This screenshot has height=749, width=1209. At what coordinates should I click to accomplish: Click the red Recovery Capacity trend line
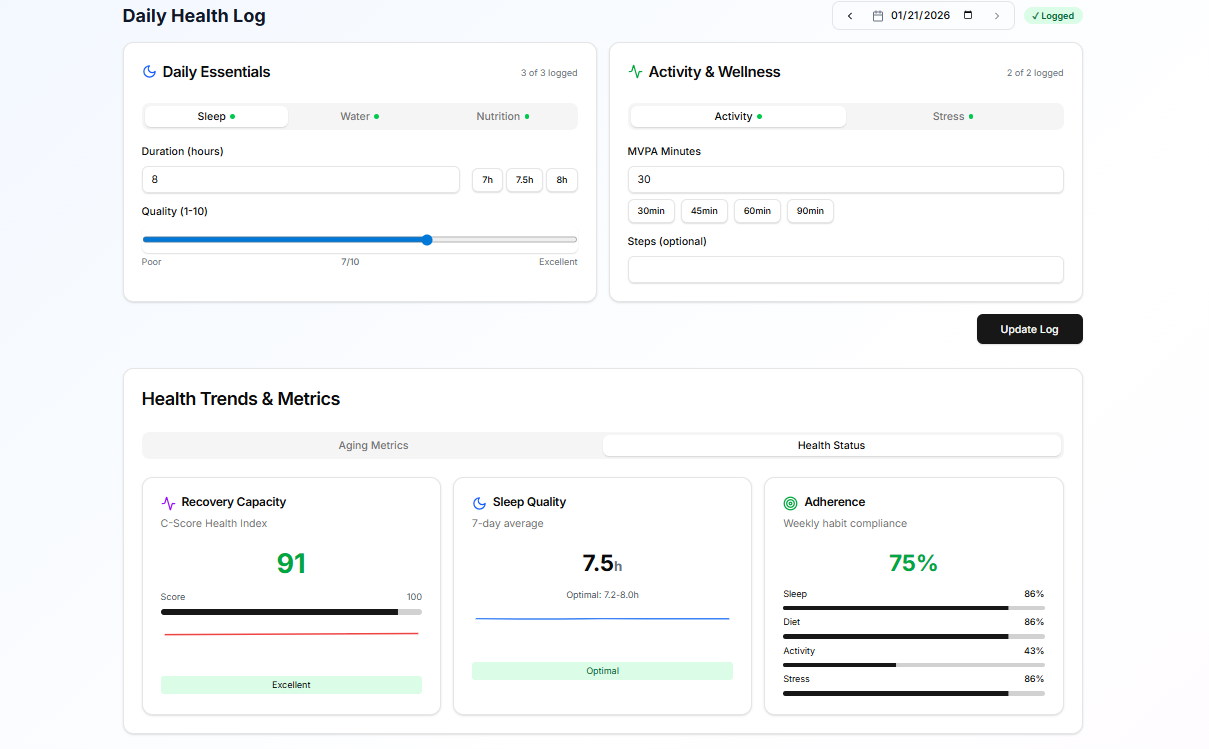pos(291,633)
